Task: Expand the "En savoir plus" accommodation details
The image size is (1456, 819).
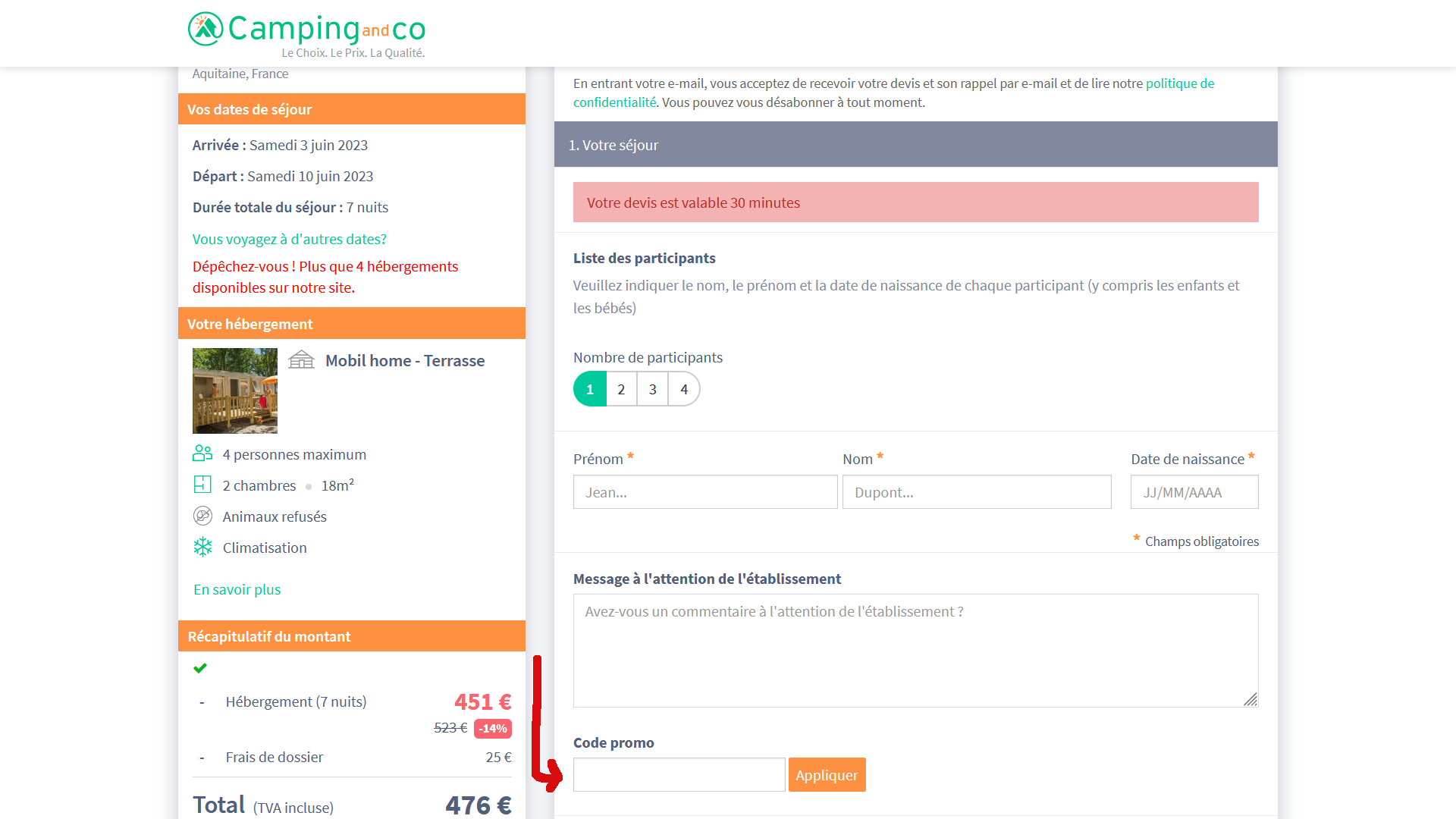Action: 236,589
